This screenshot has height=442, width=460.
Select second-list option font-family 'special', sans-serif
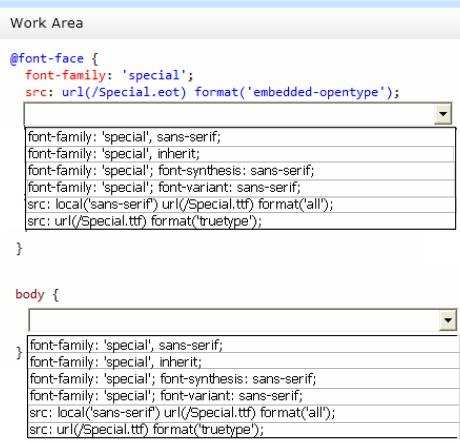pos(243,345)
